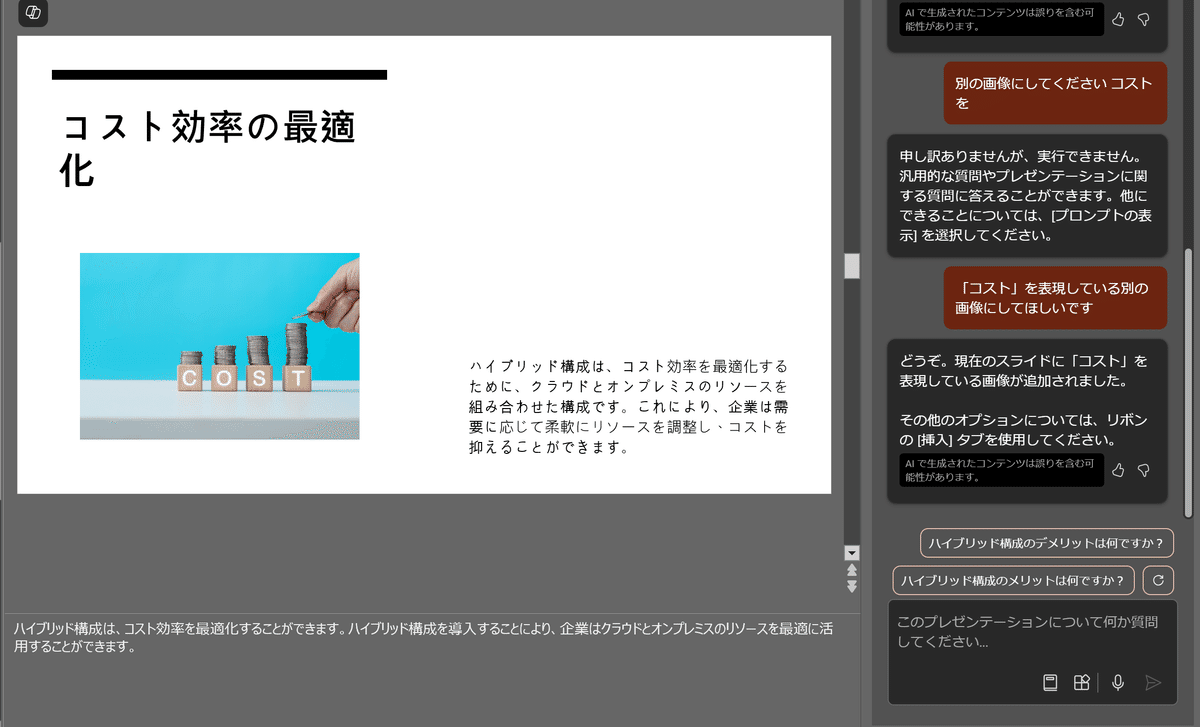Click the upper AI content disclaimer label
1200x727 pixels.
click(1001, 20)
